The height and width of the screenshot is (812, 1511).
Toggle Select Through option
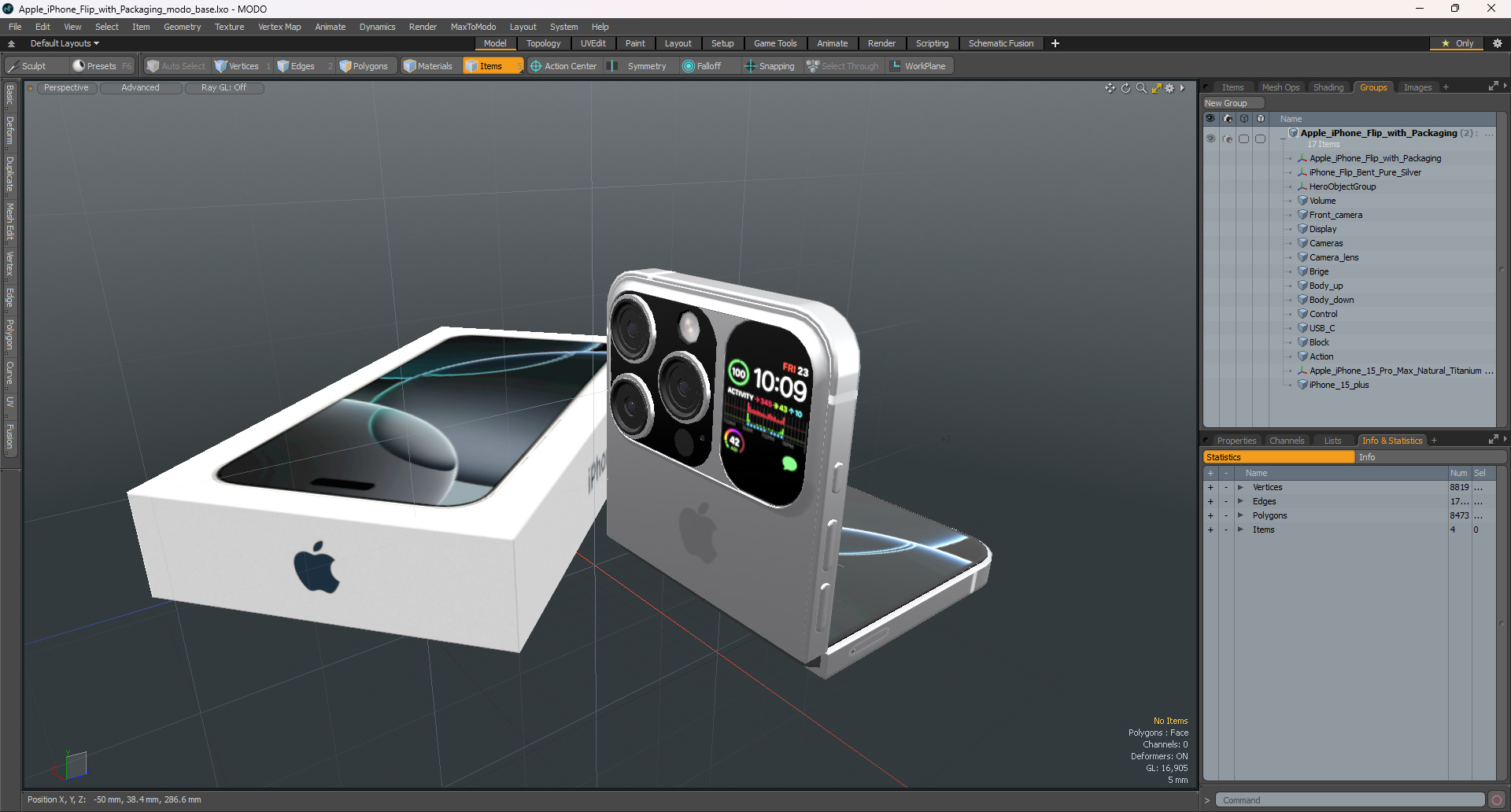click(842, 66)
